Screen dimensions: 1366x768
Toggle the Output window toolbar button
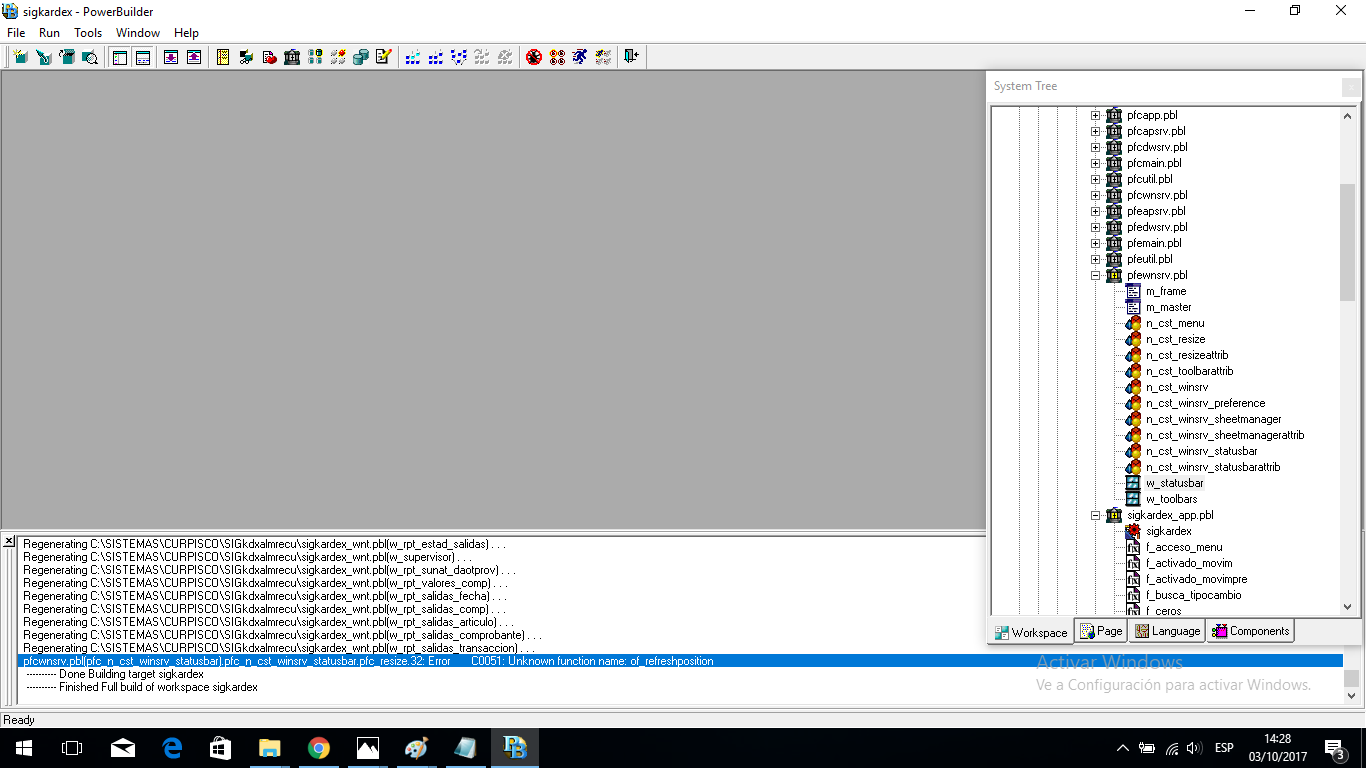pyautogui.click(x=143, y=57)
